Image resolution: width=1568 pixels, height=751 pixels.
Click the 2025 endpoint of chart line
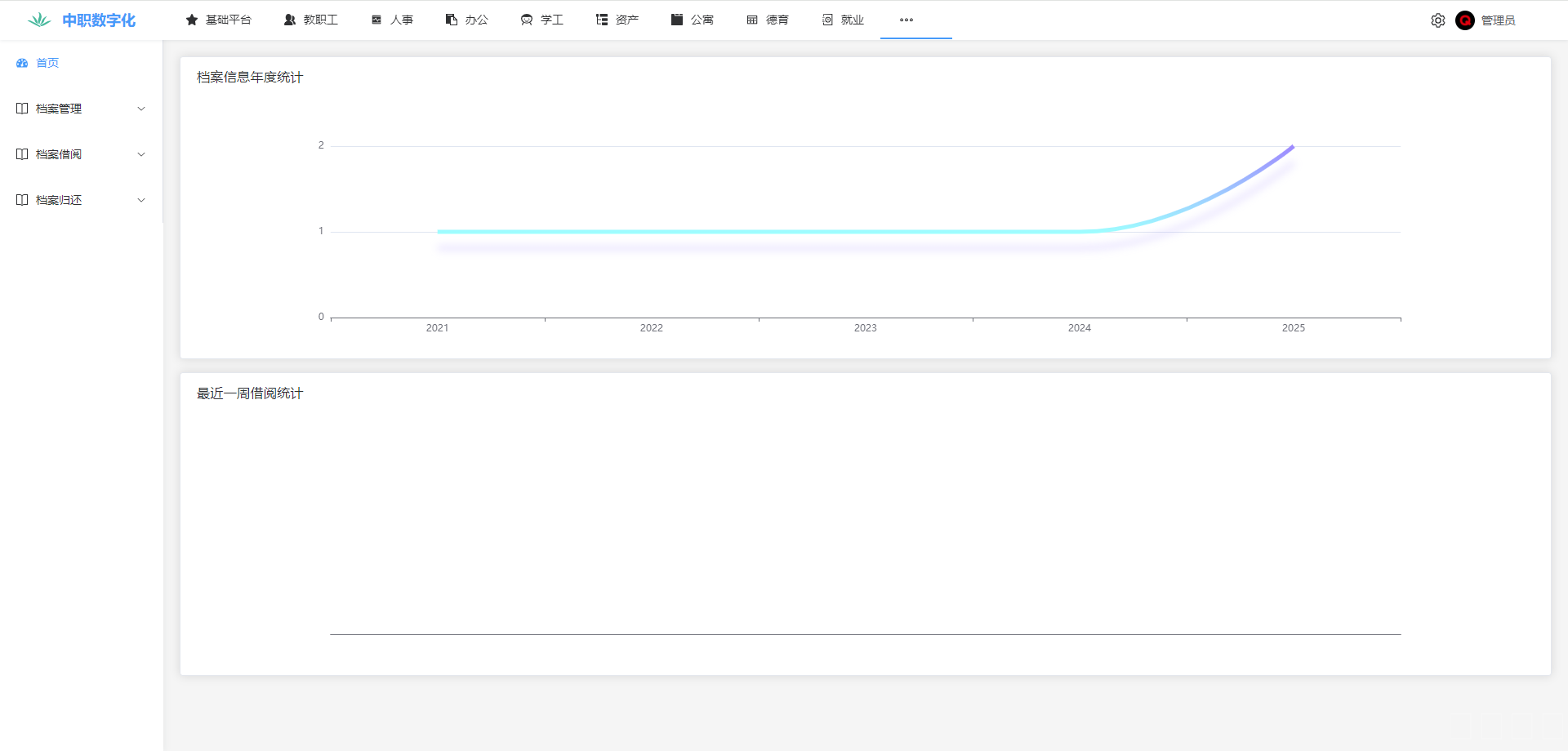(1293, 147)
